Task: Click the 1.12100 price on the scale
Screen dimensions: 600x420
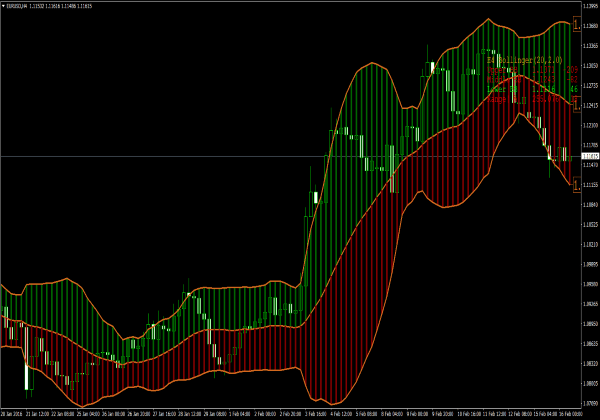Action: pyautogui.click(x=591, y=125)
